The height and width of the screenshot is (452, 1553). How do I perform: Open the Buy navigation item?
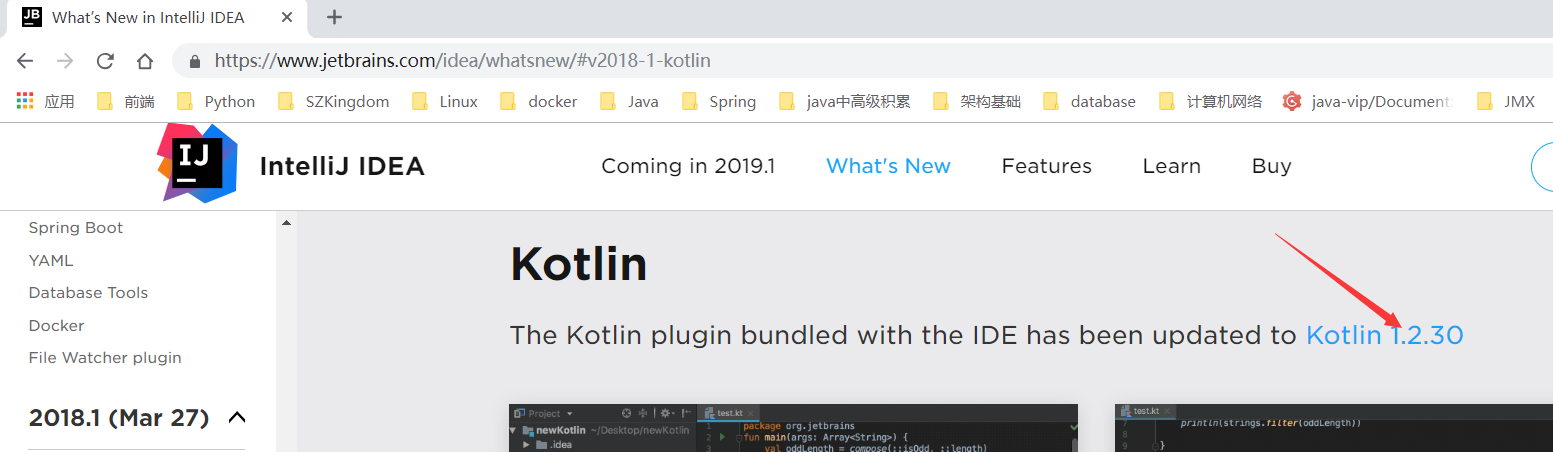click(1272, 166)
